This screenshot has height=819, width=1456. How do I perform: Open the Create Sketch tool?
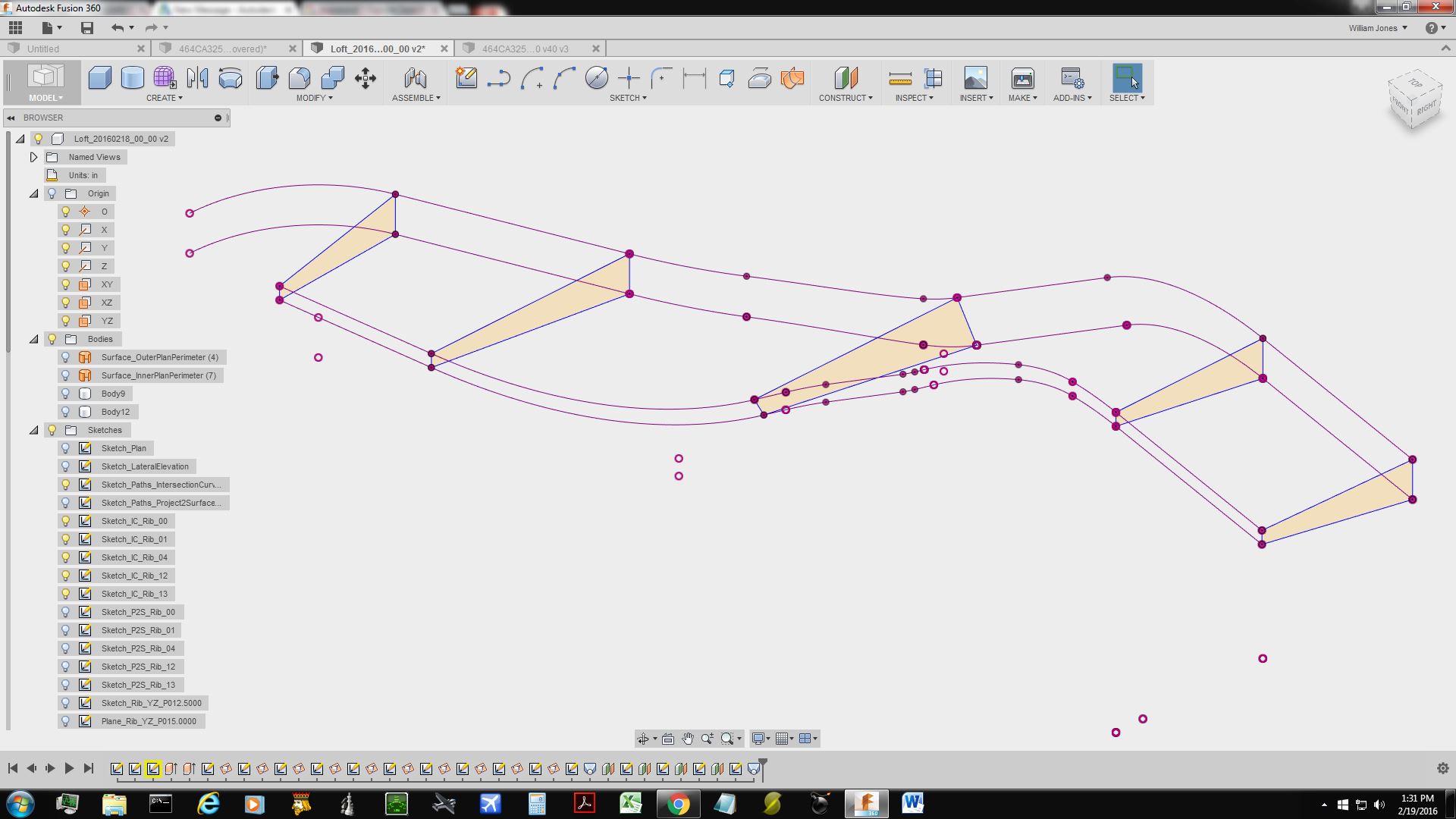466,77
